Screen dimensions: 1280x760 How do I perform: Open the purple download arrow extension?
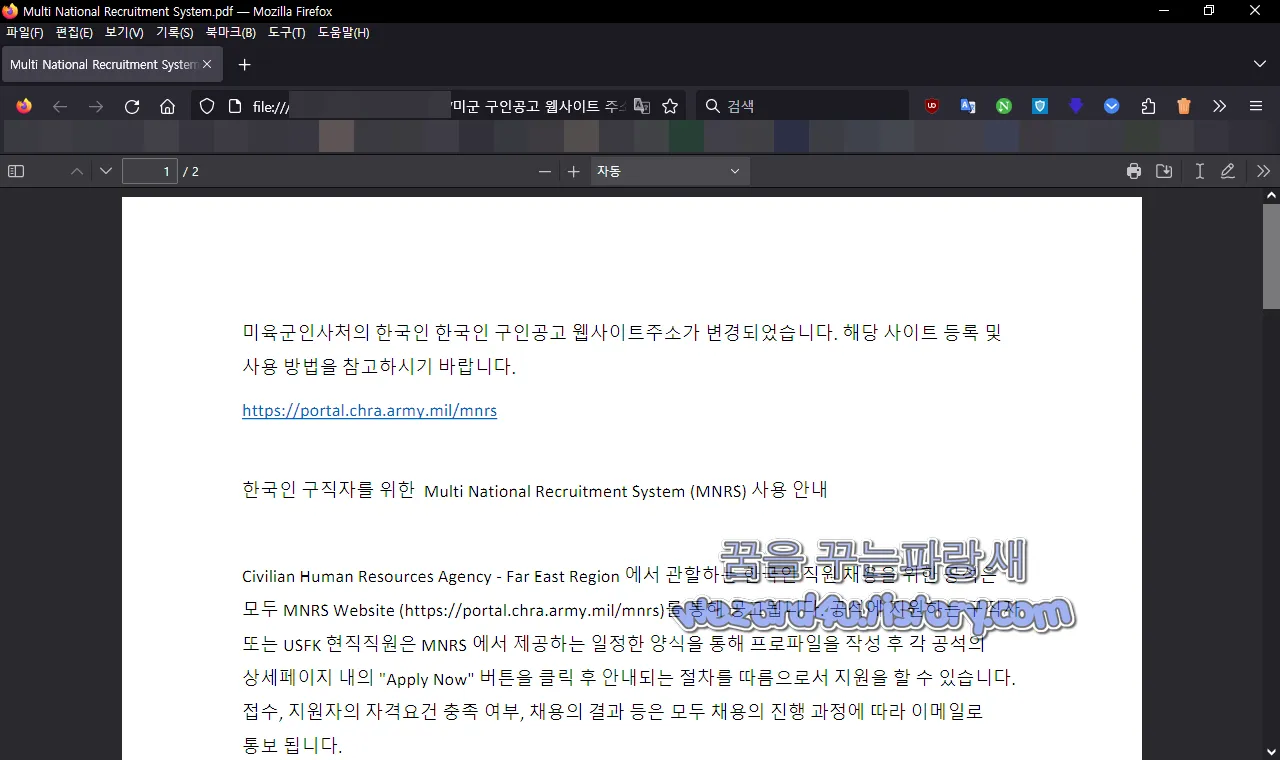1076,106
